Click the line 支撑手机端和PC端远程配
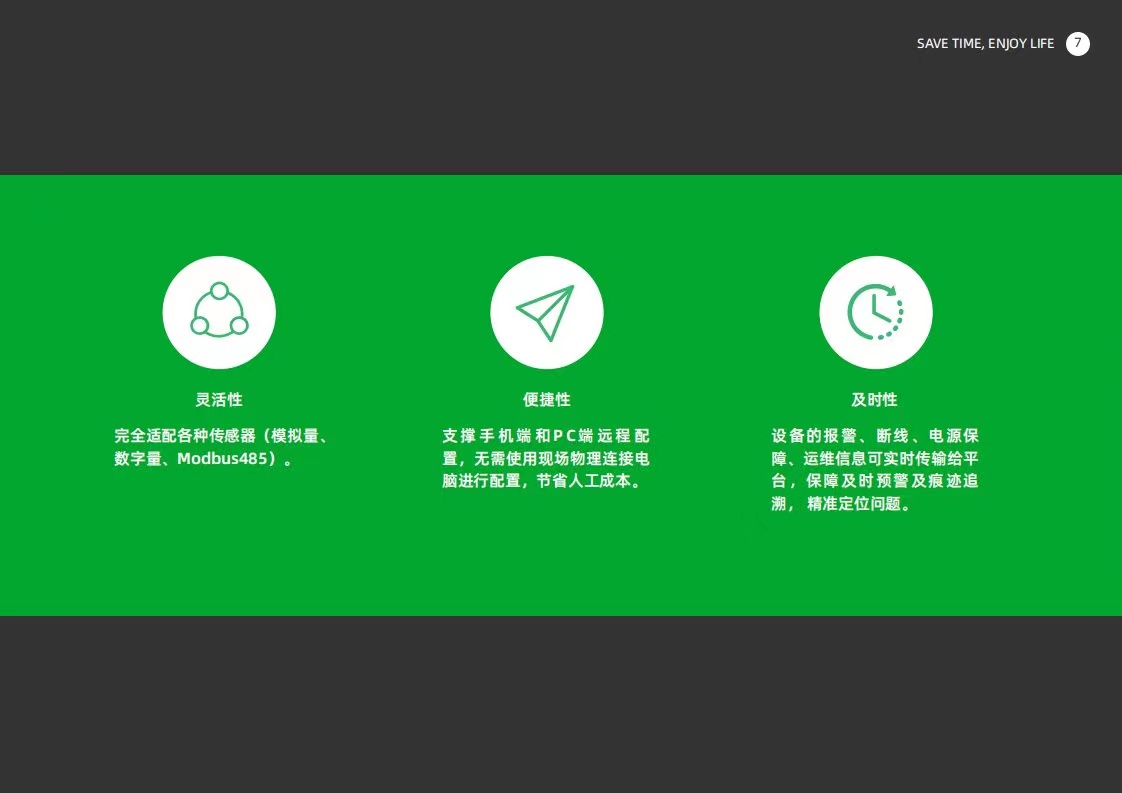 pyautogui.click(x=546, y=436)
